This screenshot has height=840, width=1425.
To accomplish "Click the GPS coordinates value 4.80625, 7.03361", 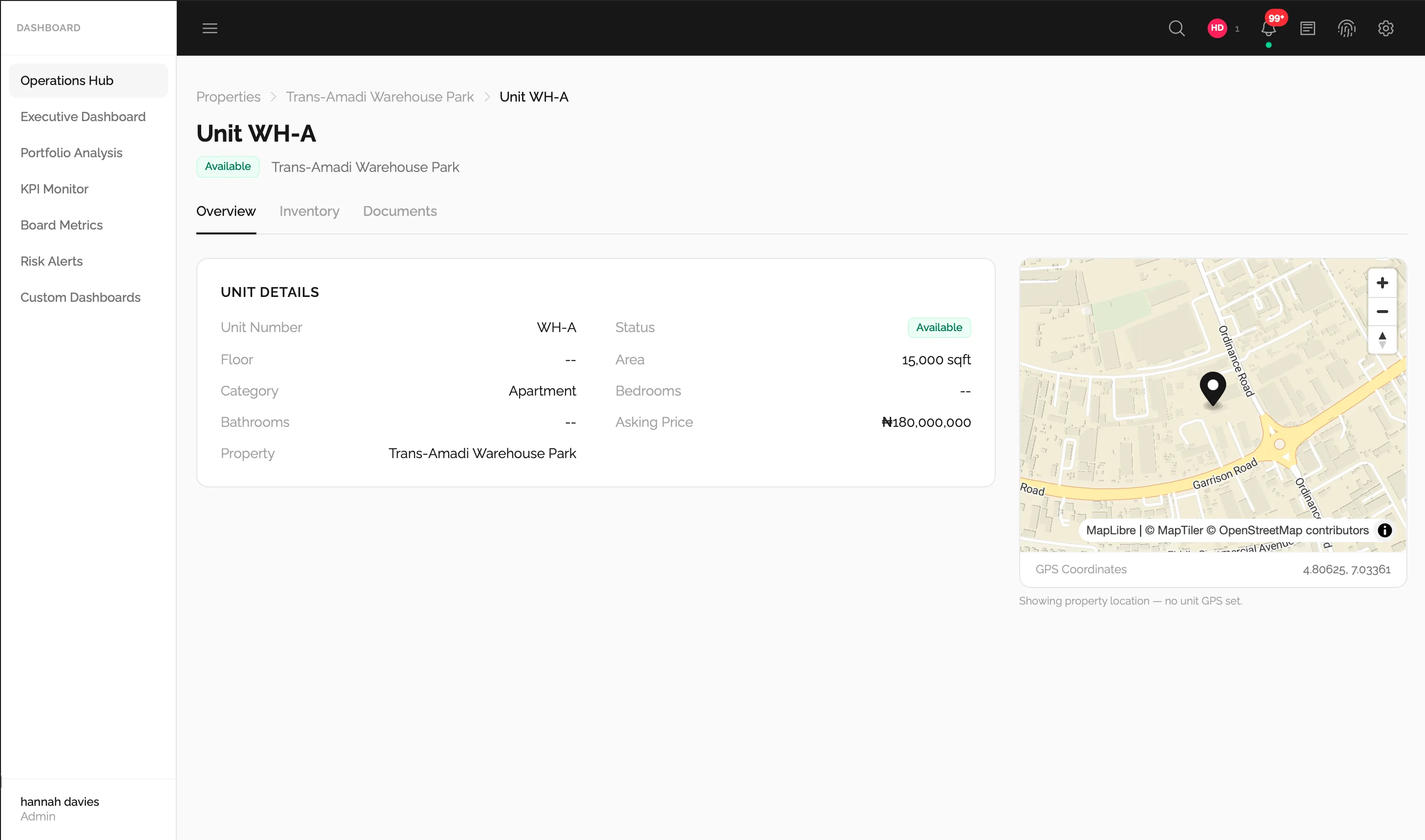I will pos(1346,569).
